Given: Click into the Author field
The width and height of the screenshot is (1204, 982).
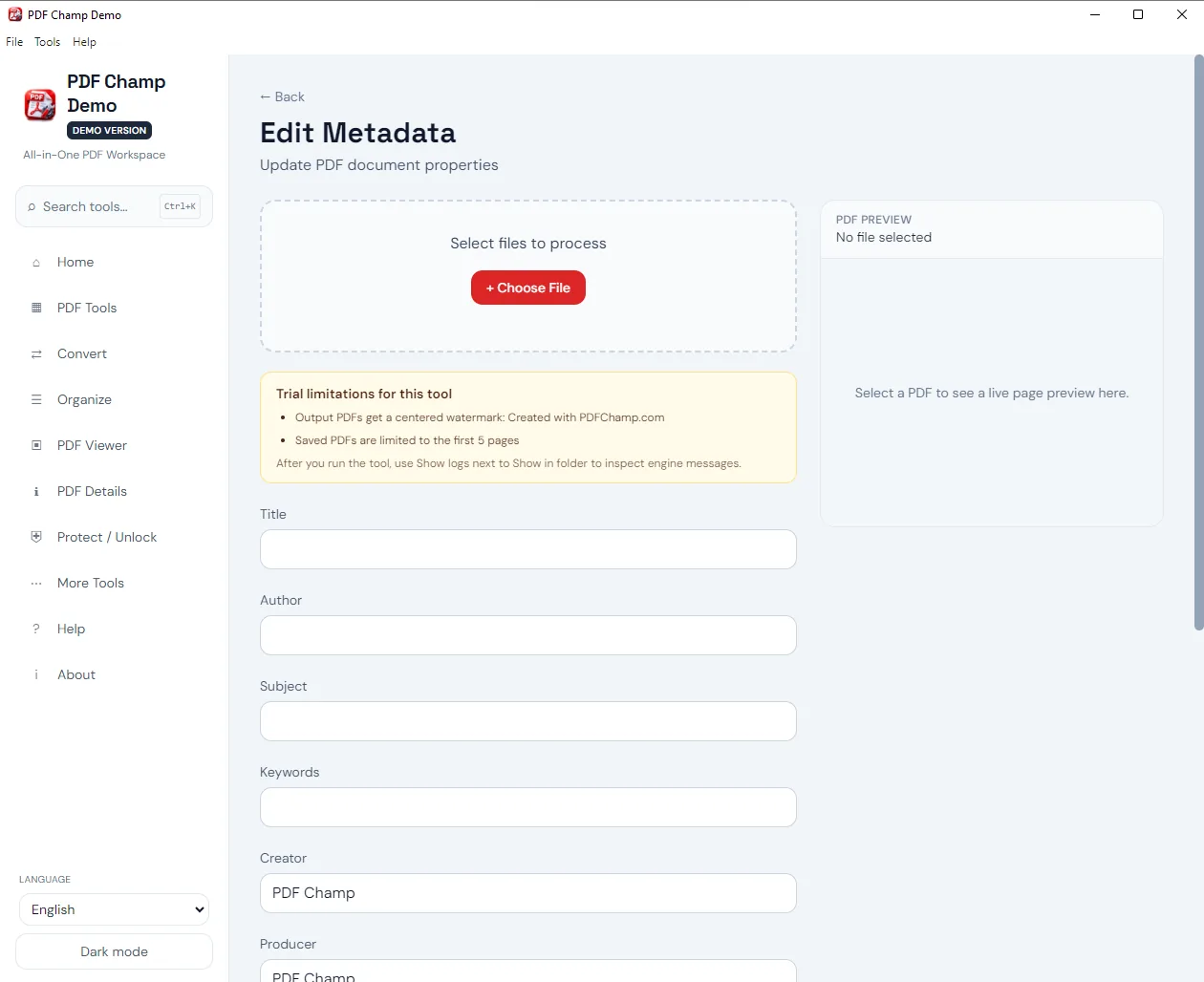Looking at the screenshot, I should point(528,635).
